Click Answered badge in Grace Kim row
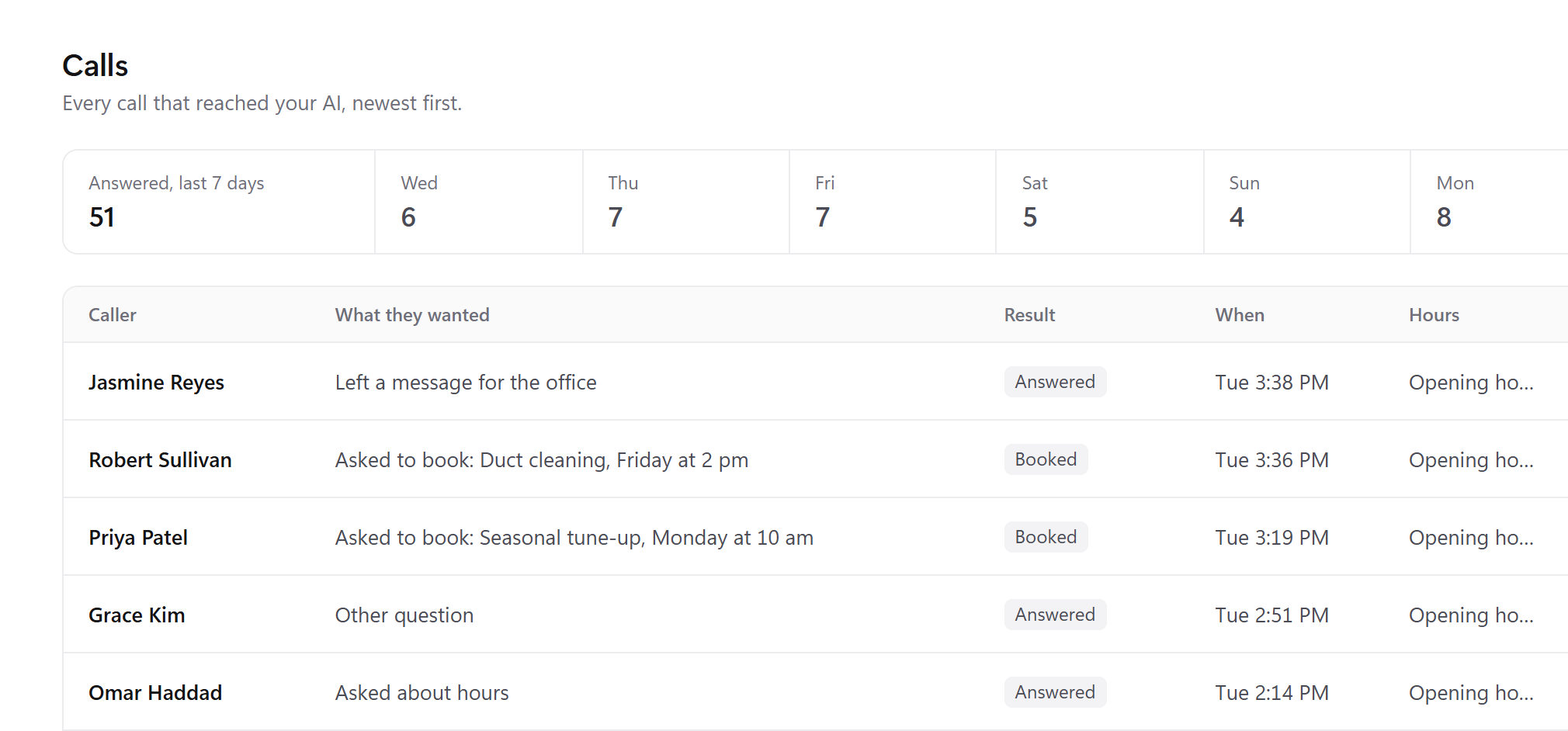The image size is (1568, 731). click(x=1055, y=615)
